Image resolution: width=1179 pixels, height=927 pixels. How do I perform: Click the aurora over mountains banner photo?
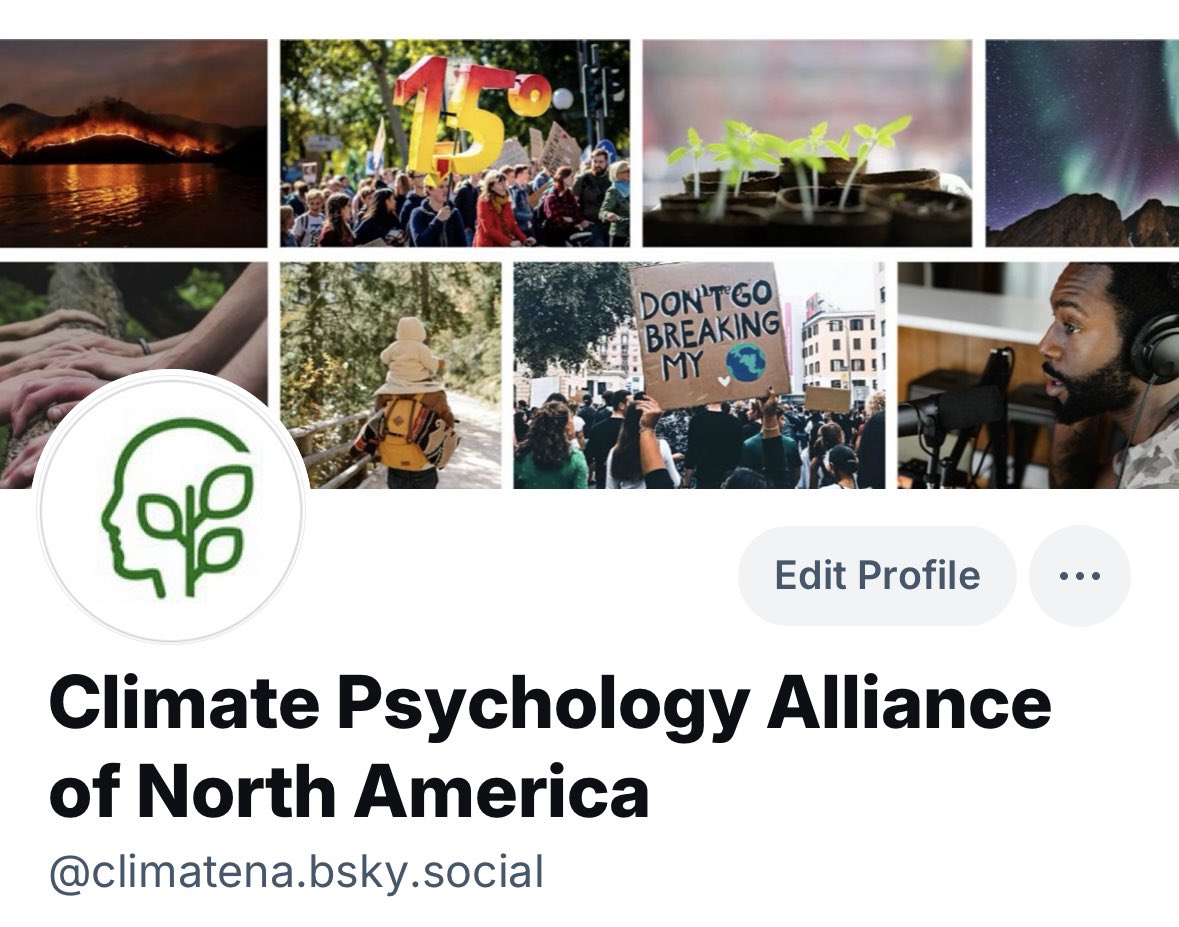1082,143
